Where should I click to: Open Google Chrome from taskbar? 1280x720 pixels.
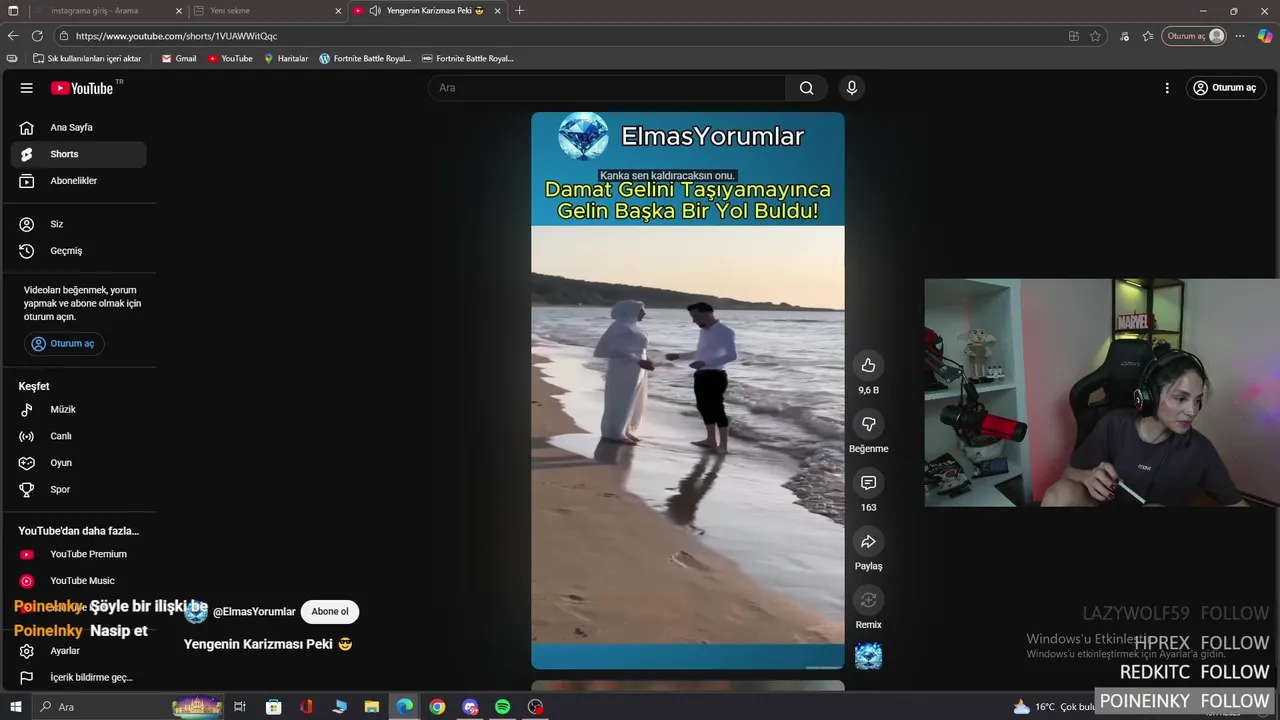437,707
